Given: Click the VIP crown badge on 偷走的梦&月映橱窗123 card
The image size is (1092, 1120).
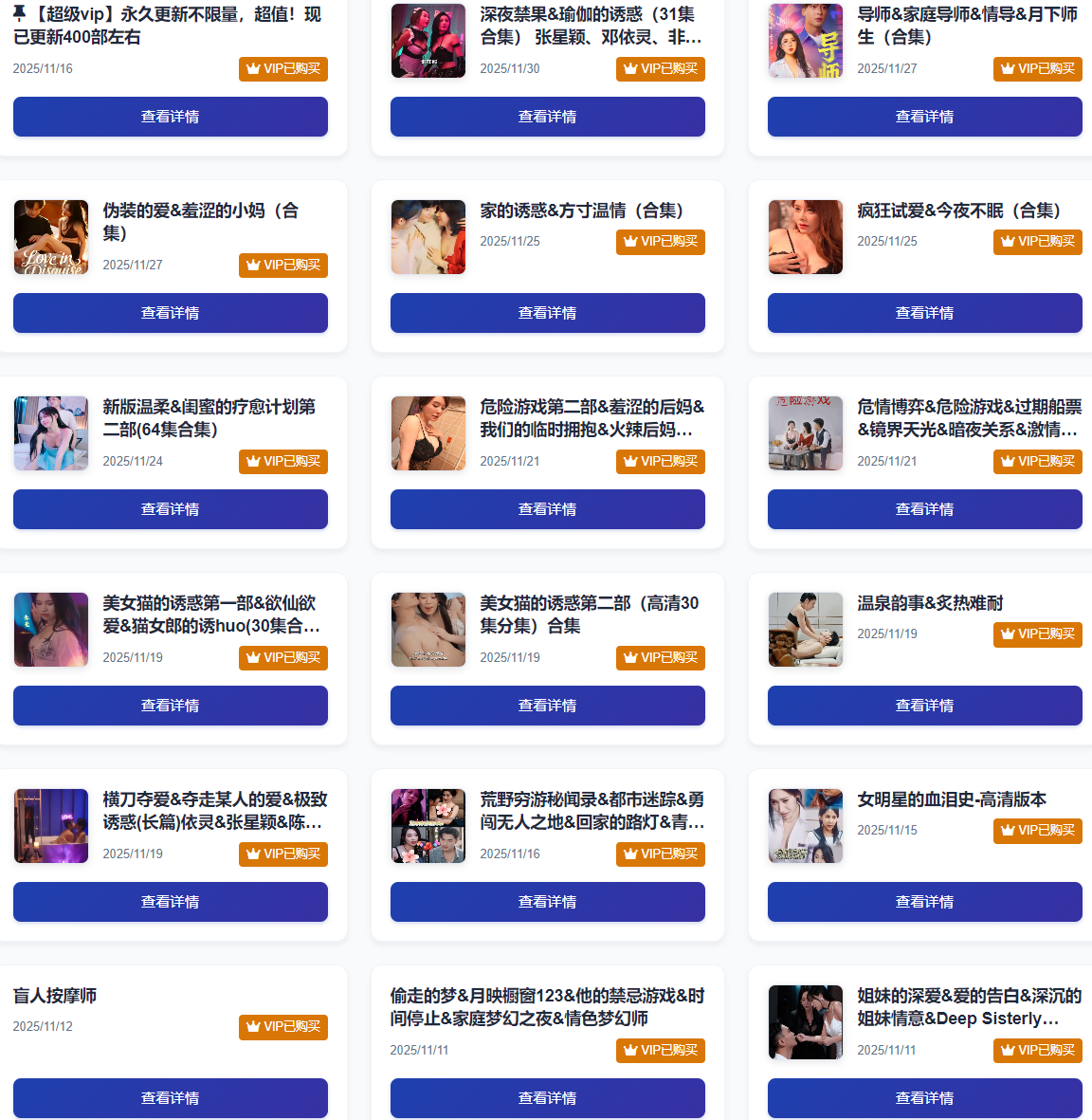Looking at the screenshot, I should pyautogui.click(x=661, y=1050).
